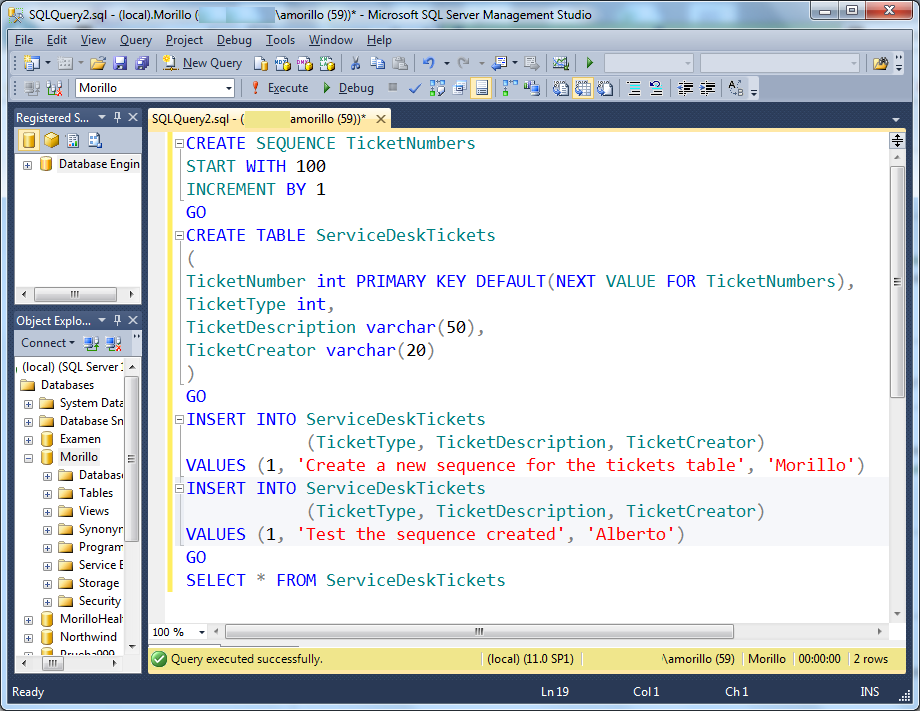Image resolution: width=920 pixels, height=711 pixels.
Task: Click the Analysis Services MDX Query icon
Action: [283, 63]
